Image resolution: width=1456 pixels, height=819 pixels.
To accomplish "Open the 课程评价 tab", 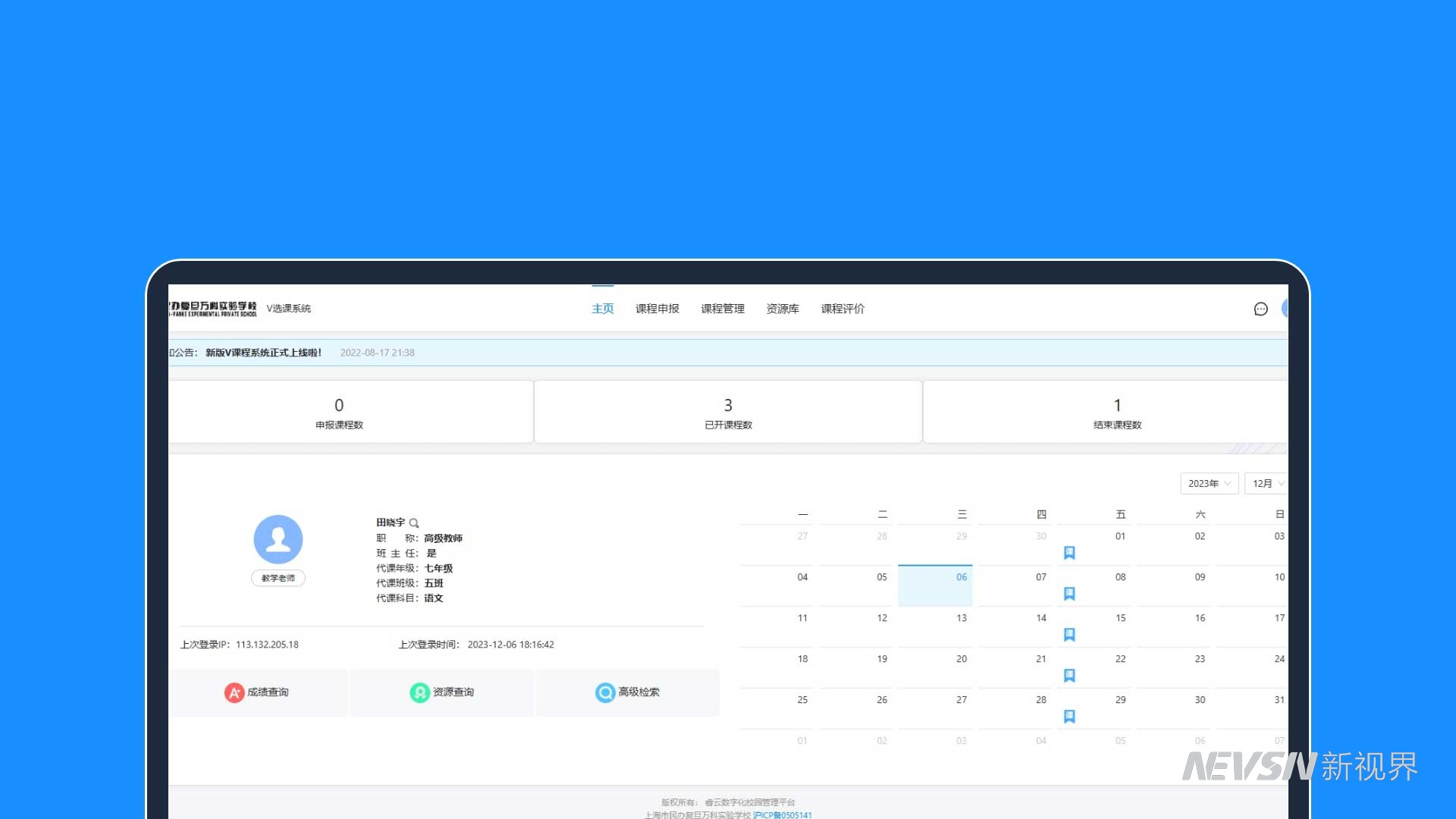I will pos(842,309).
